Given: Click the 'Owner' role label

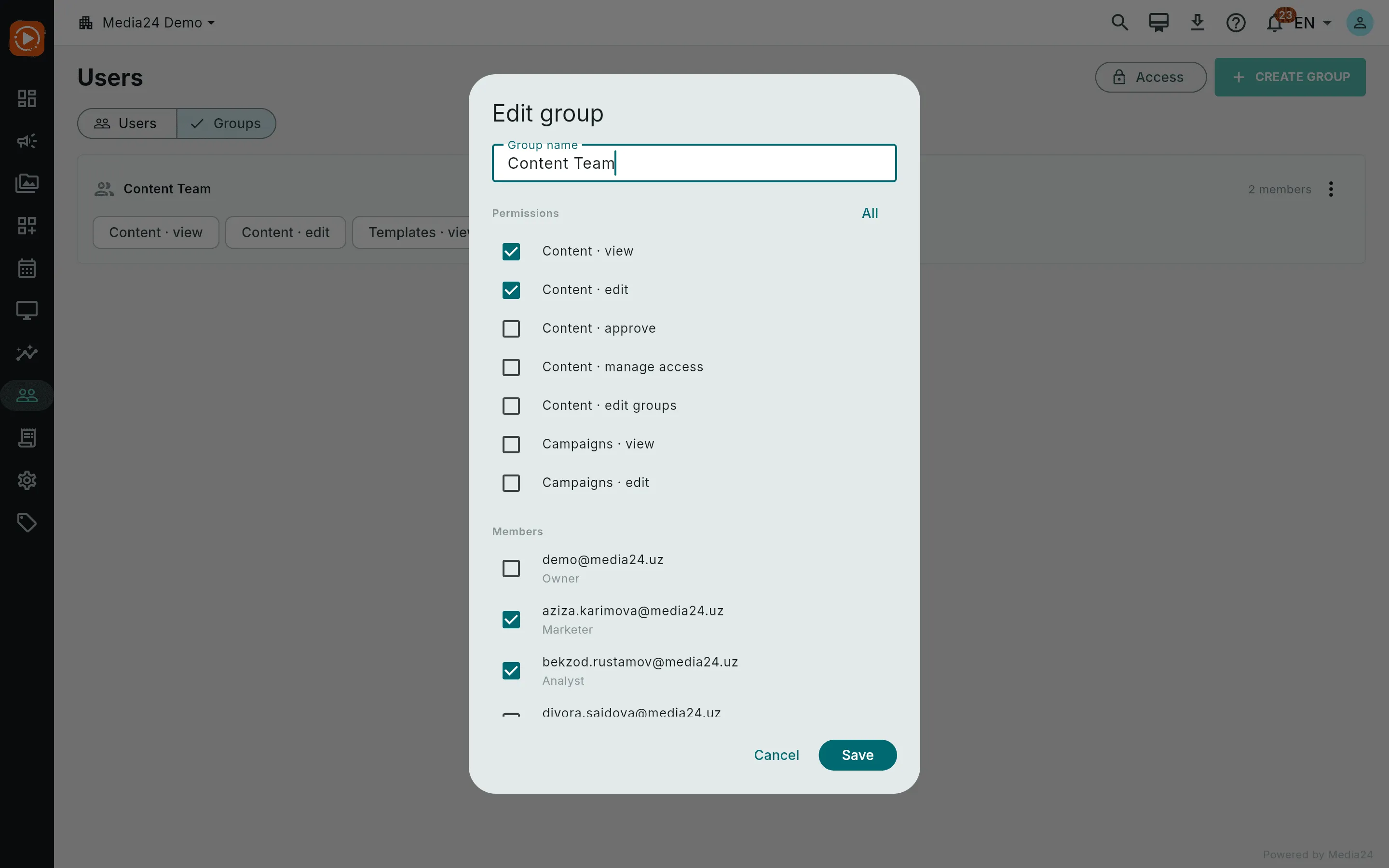Looking at the screenshot, I should (560, 579).
